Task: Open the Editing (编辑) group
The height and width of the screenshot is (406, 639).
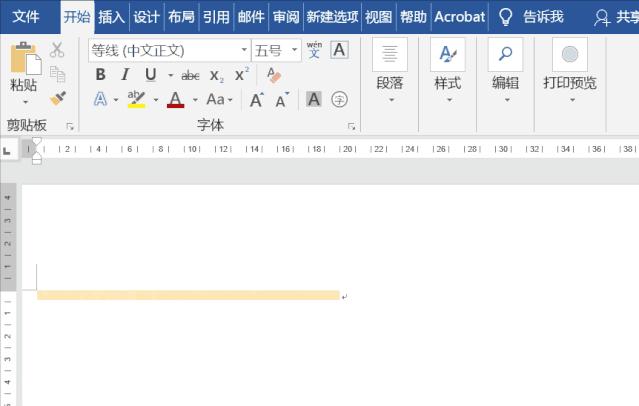Action: coord(505,71)
